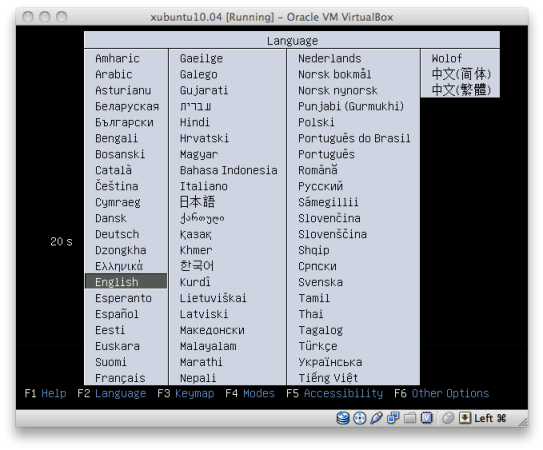The height and width of the screenshot is (450, 543).
Task: Click the virtualization (V chip) status icon
Action: click(x=427, y=418)
